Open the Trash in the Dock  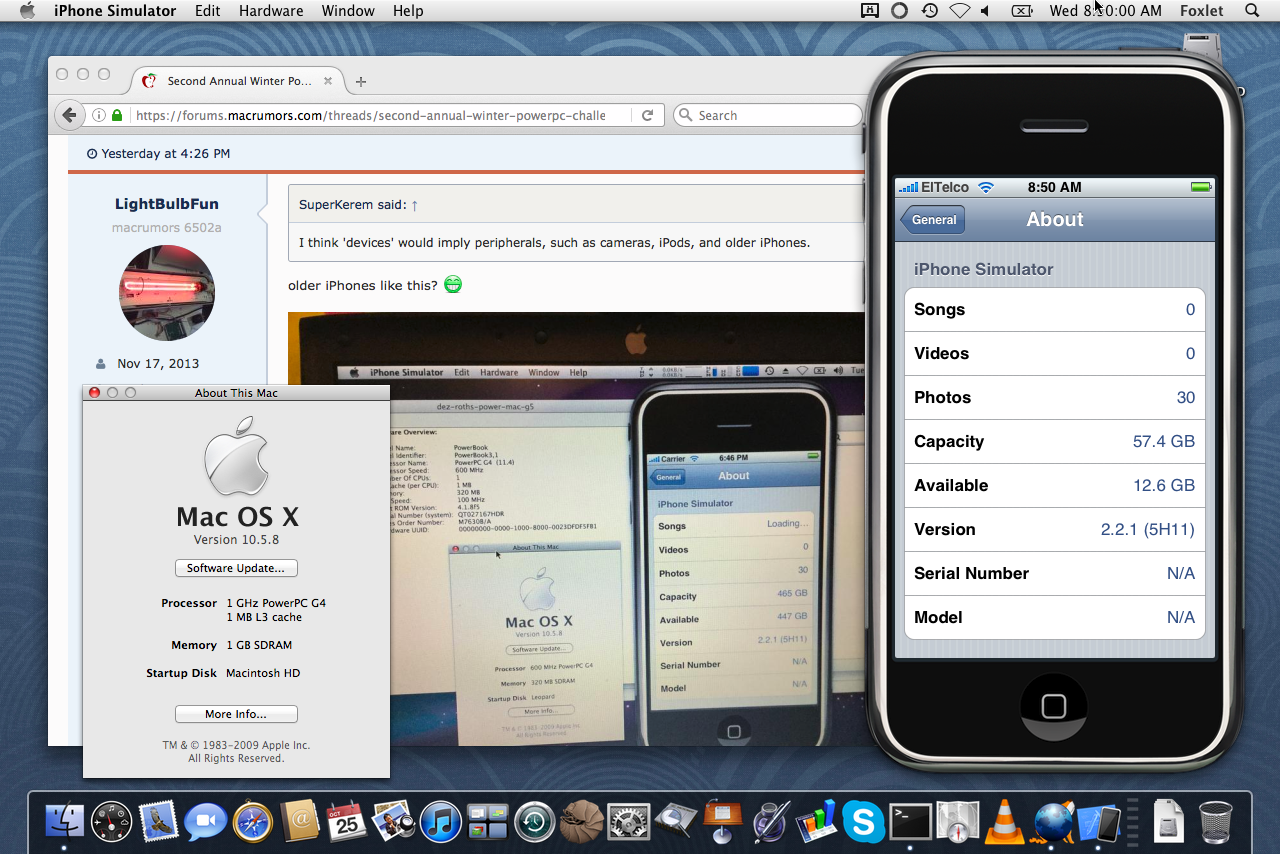point(1215,822)
